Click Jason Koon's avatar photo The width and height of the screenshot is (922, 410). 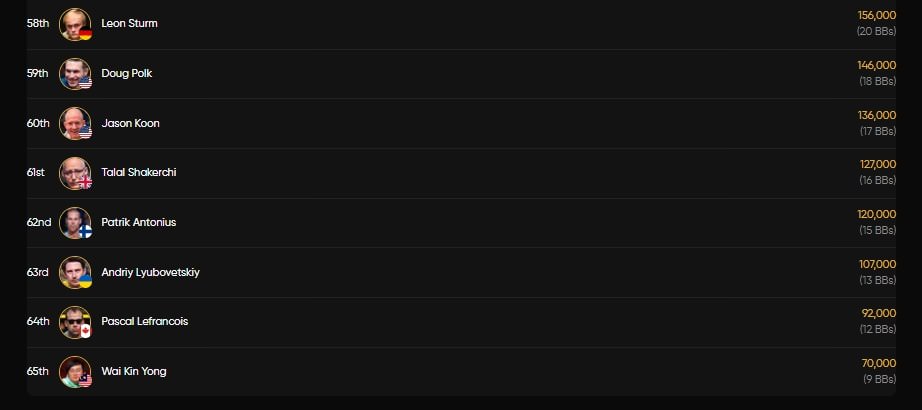point(75,123)
